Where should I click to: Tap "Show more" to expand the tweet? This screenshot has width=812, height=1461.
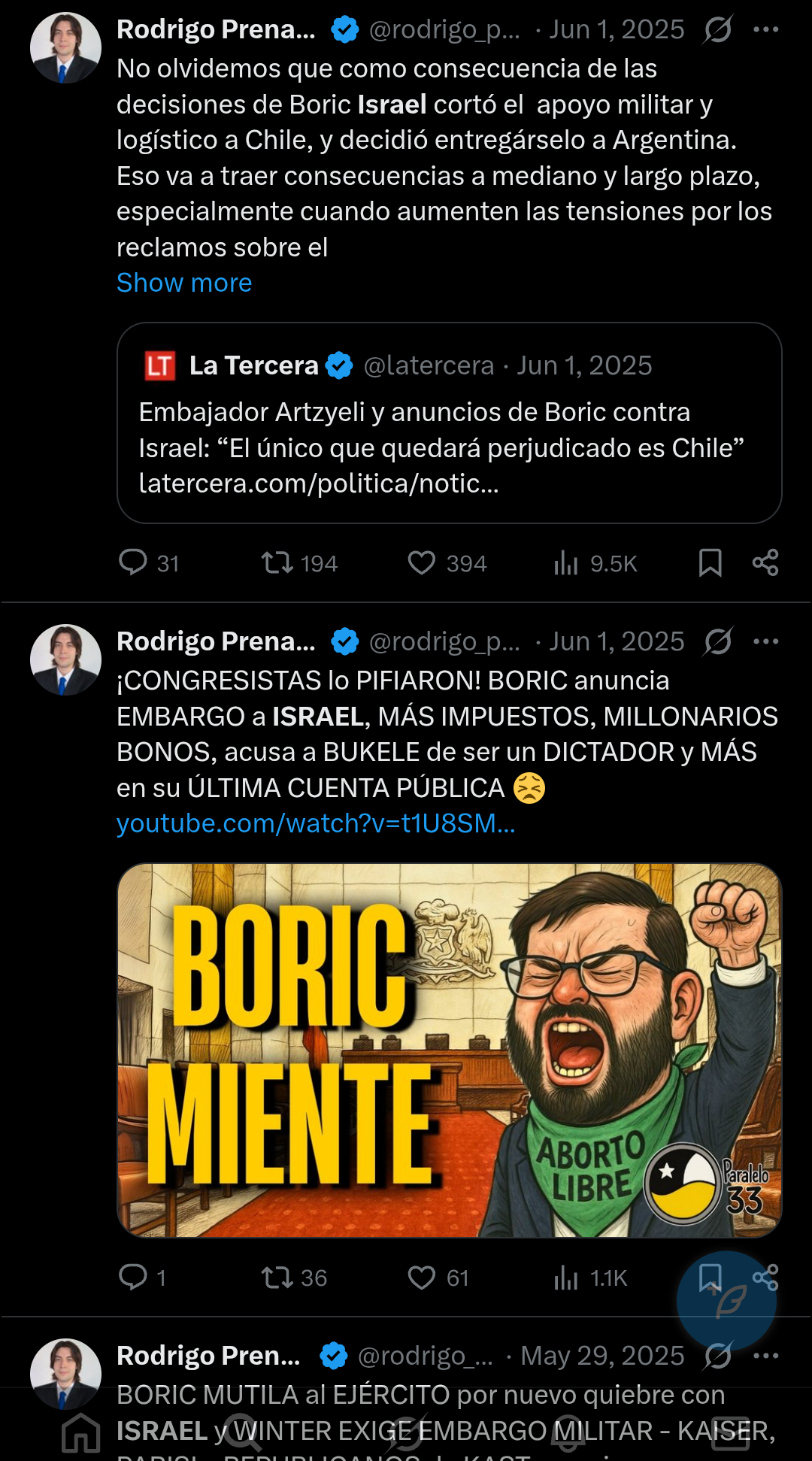pos(184,283)
